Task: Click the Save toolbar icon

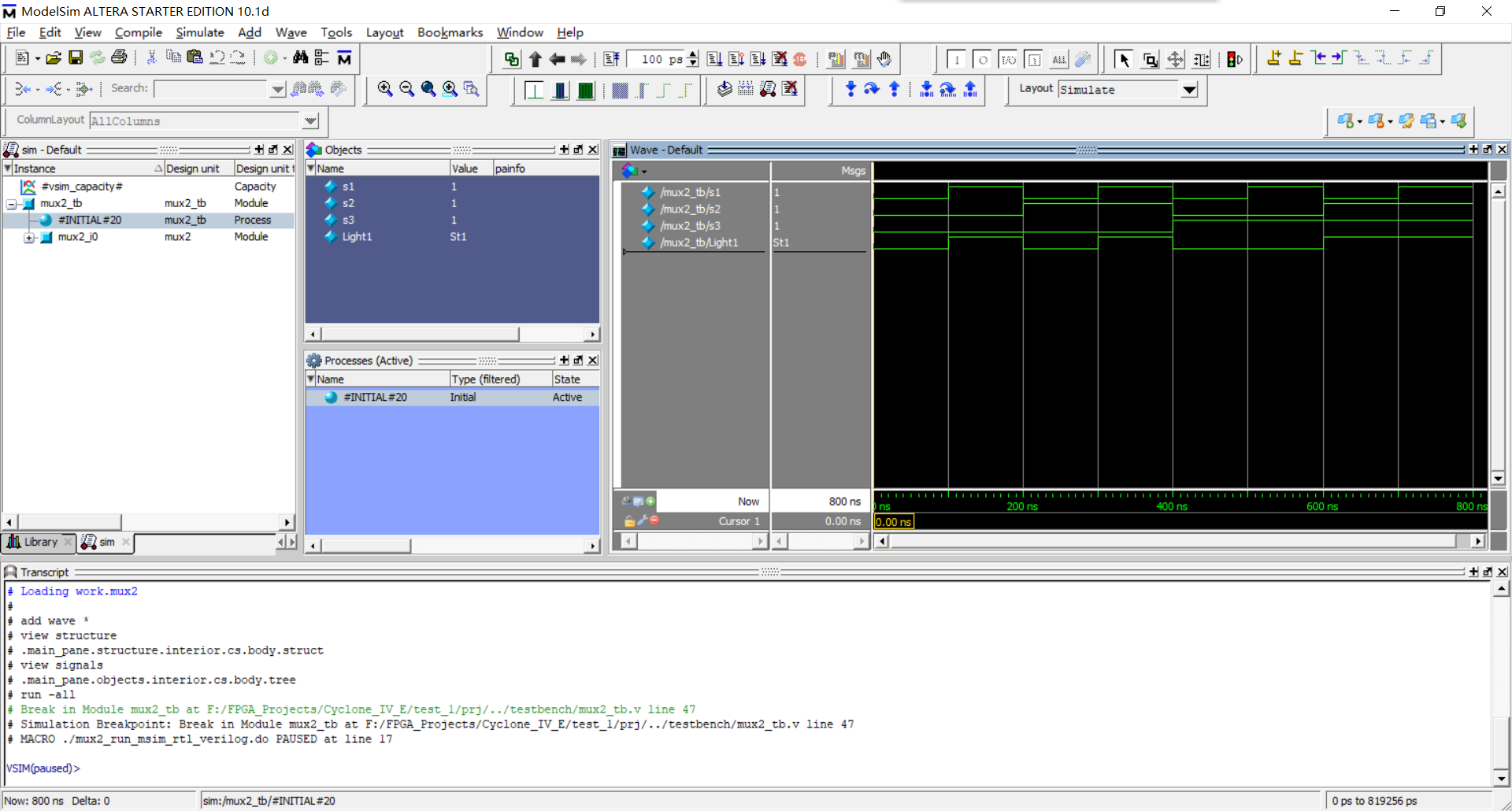Action: pyautogui.click(x=76, y=57)
